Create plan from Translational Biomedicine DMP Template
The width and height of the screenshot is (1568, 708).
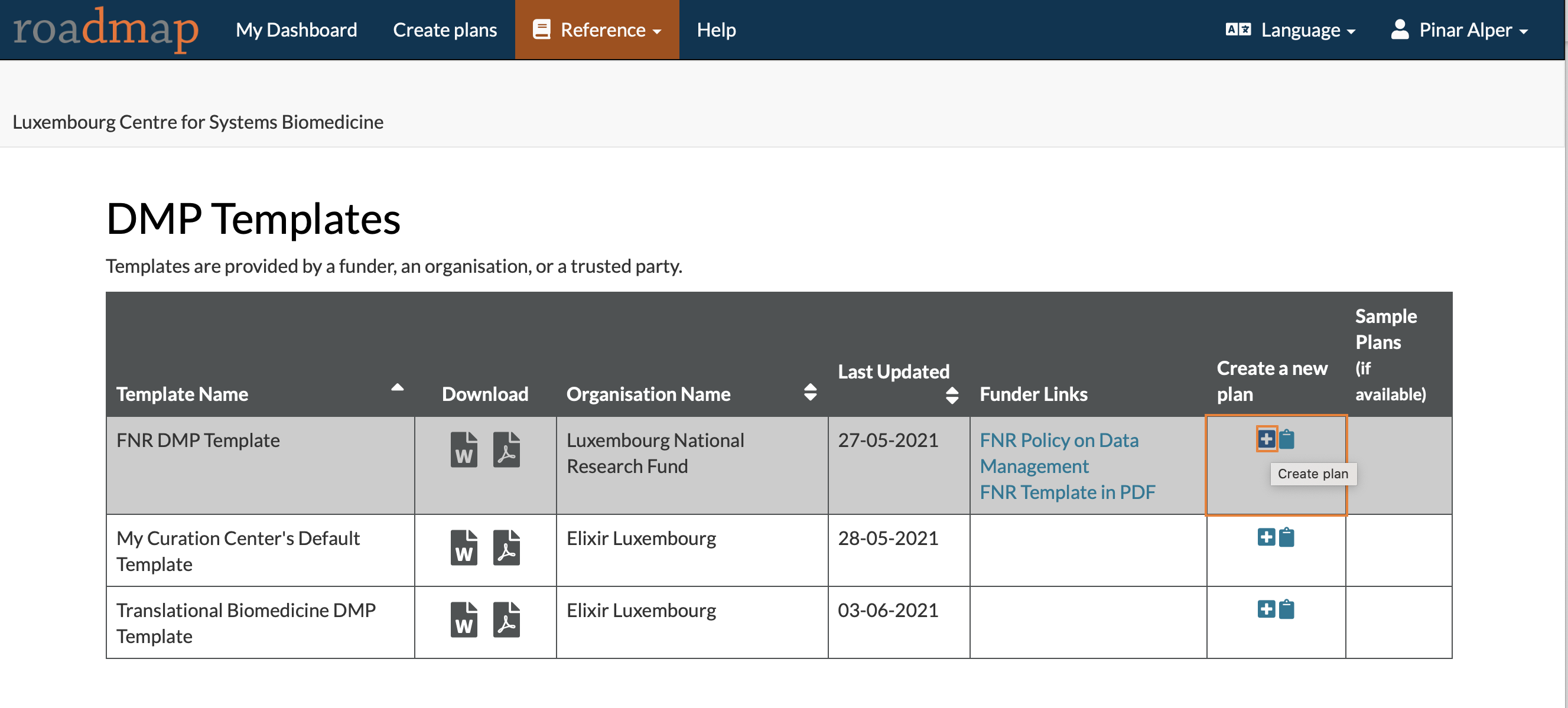coord(1266,609)
